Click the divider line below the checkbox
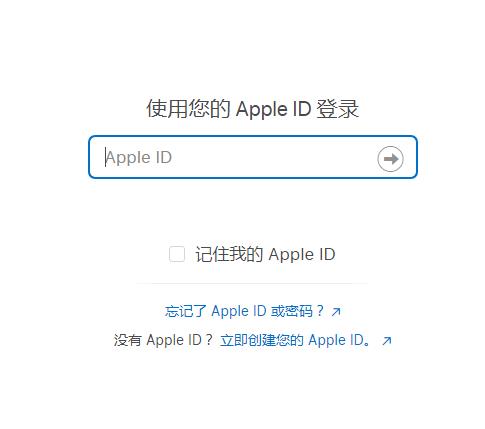 coord(252,283)
